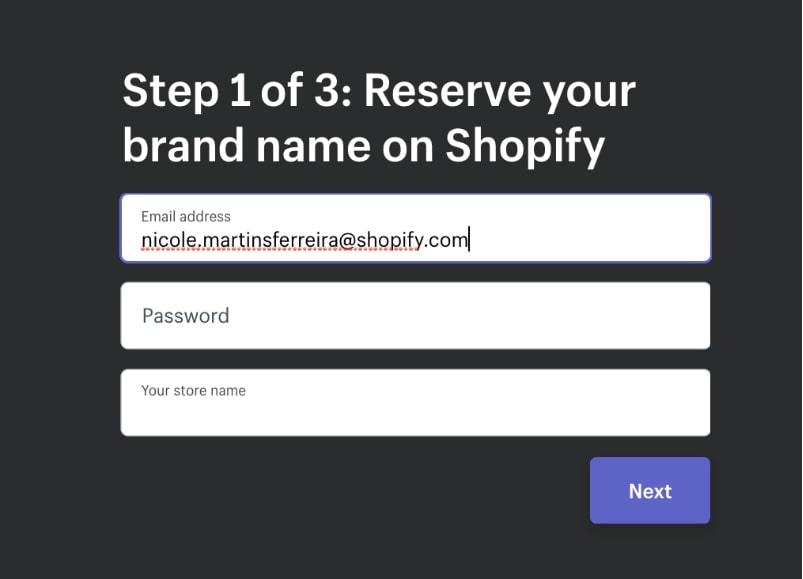Click the 'Step 1 of 3' heading text
This screenshot has width=803, height=579.
236,91
